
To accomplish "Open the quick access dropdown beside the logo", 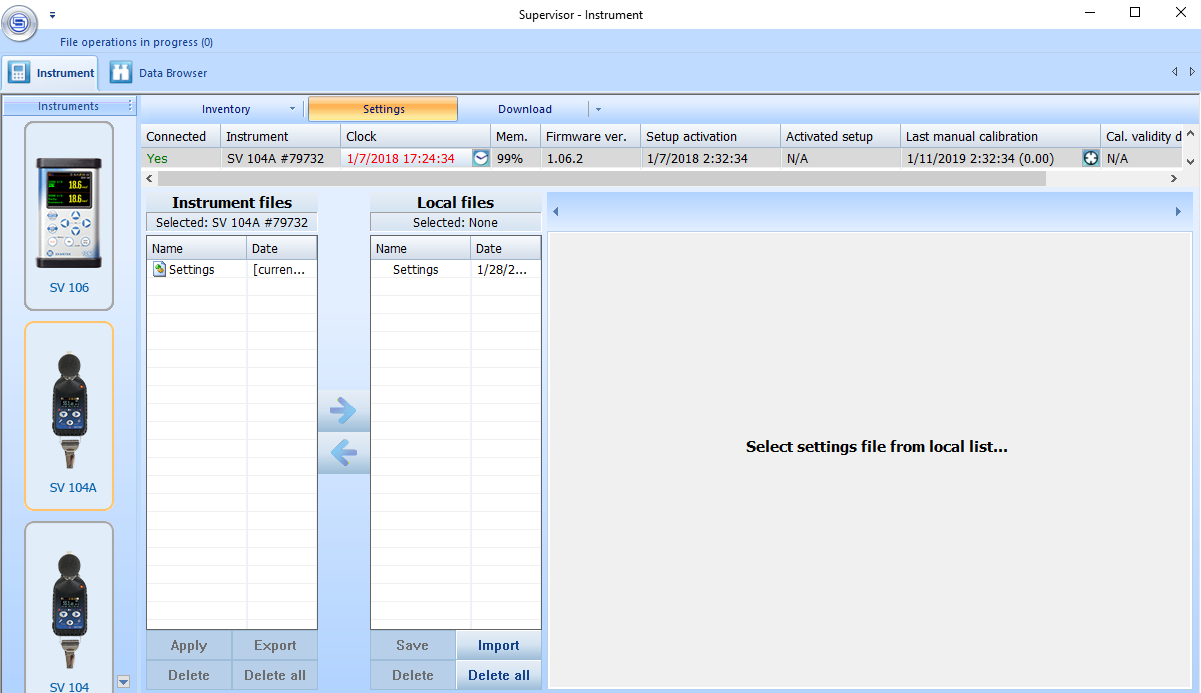I will 52,15.
